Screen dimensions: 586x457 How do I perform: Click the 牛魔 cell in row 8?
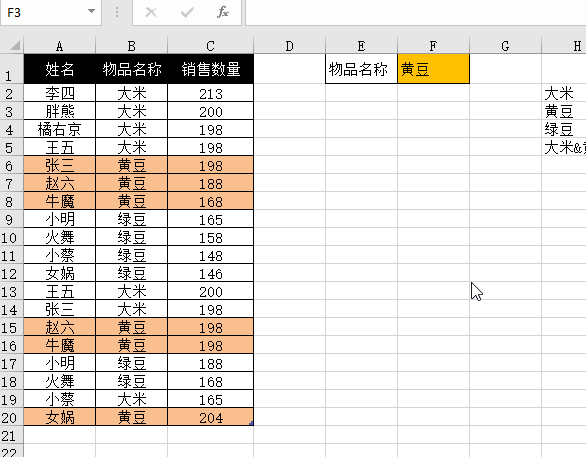[x=60, y=201]
